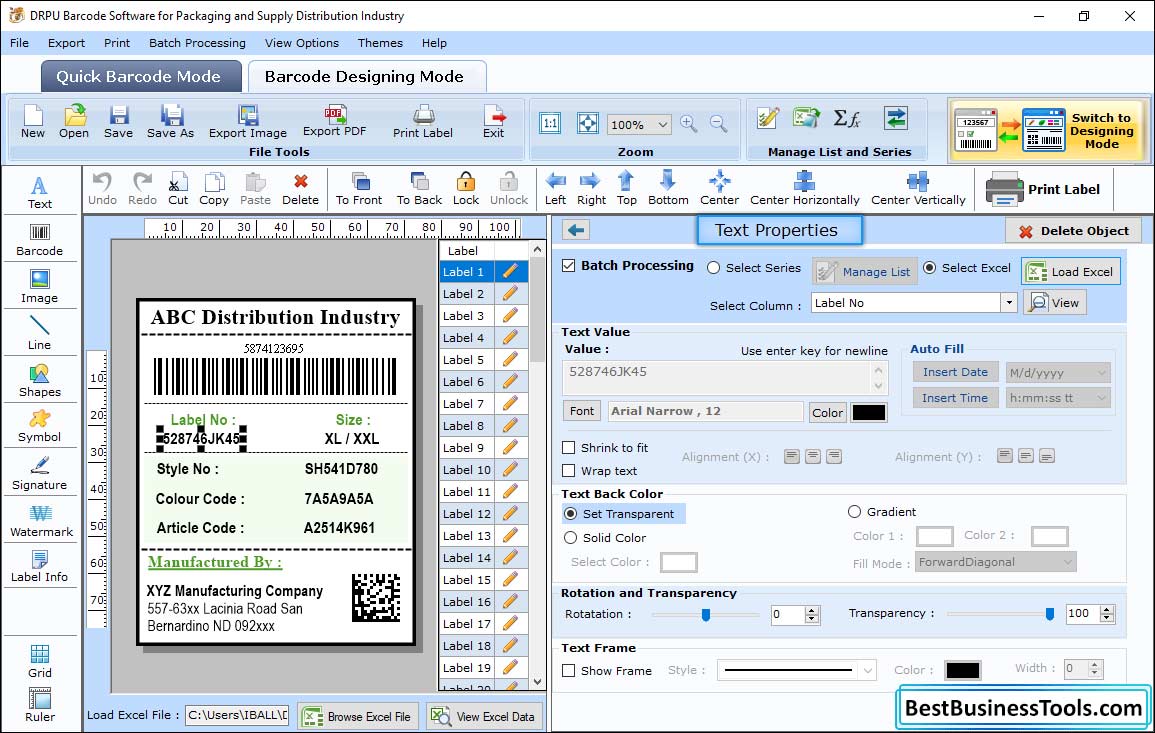Click the Exit icon in File Tools
Image resolution: width=1155 pixels, height=733 pixels.
click(494, 122)
